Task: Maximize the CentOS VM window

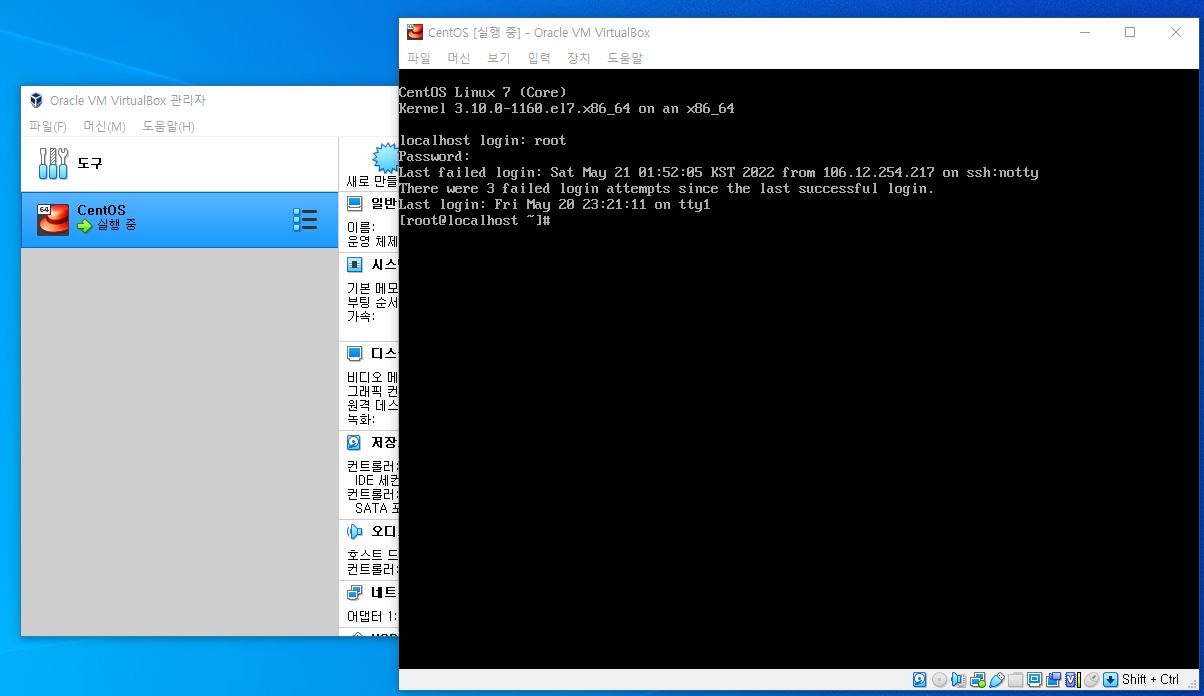Action: (x=1130, y=32)
